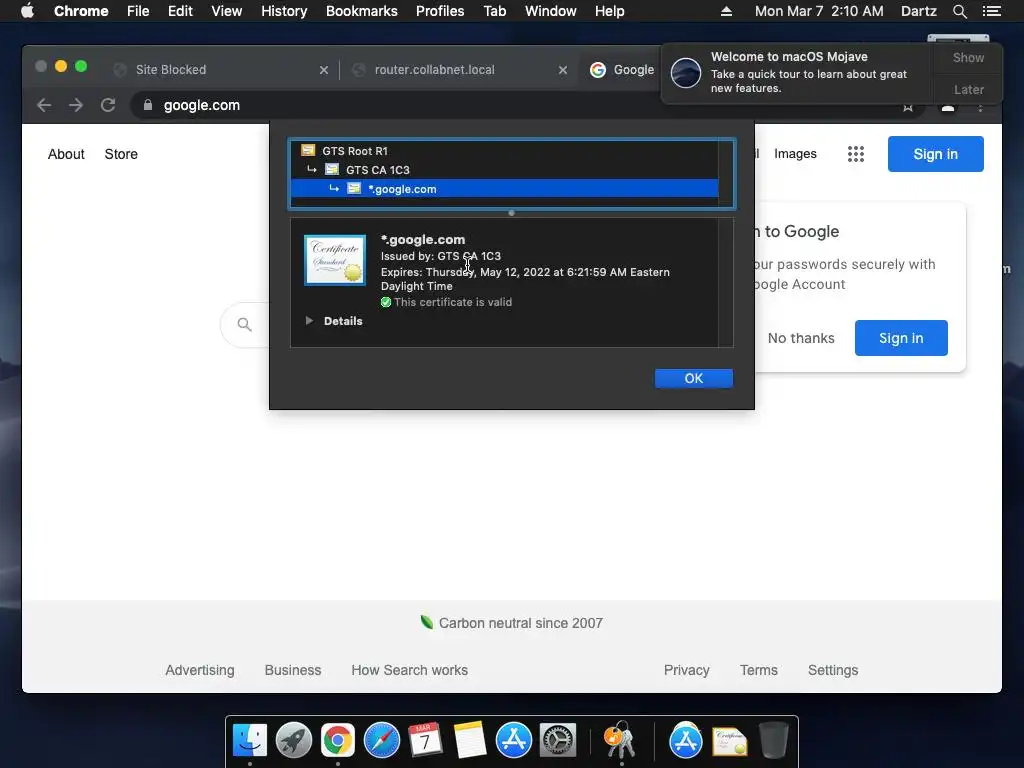Click OK to dismiss certificate dialog
1024x768 pixels.
tap(694, 378)
